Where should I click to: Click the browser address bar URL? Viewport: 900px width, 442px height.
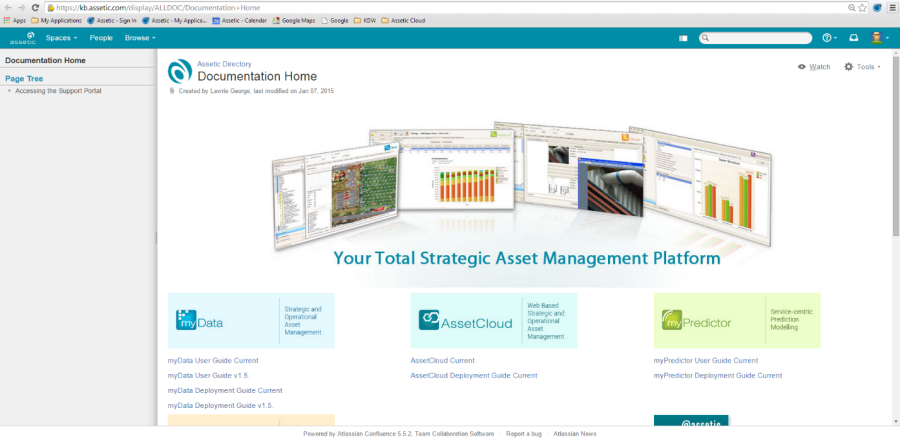point(158,8)
